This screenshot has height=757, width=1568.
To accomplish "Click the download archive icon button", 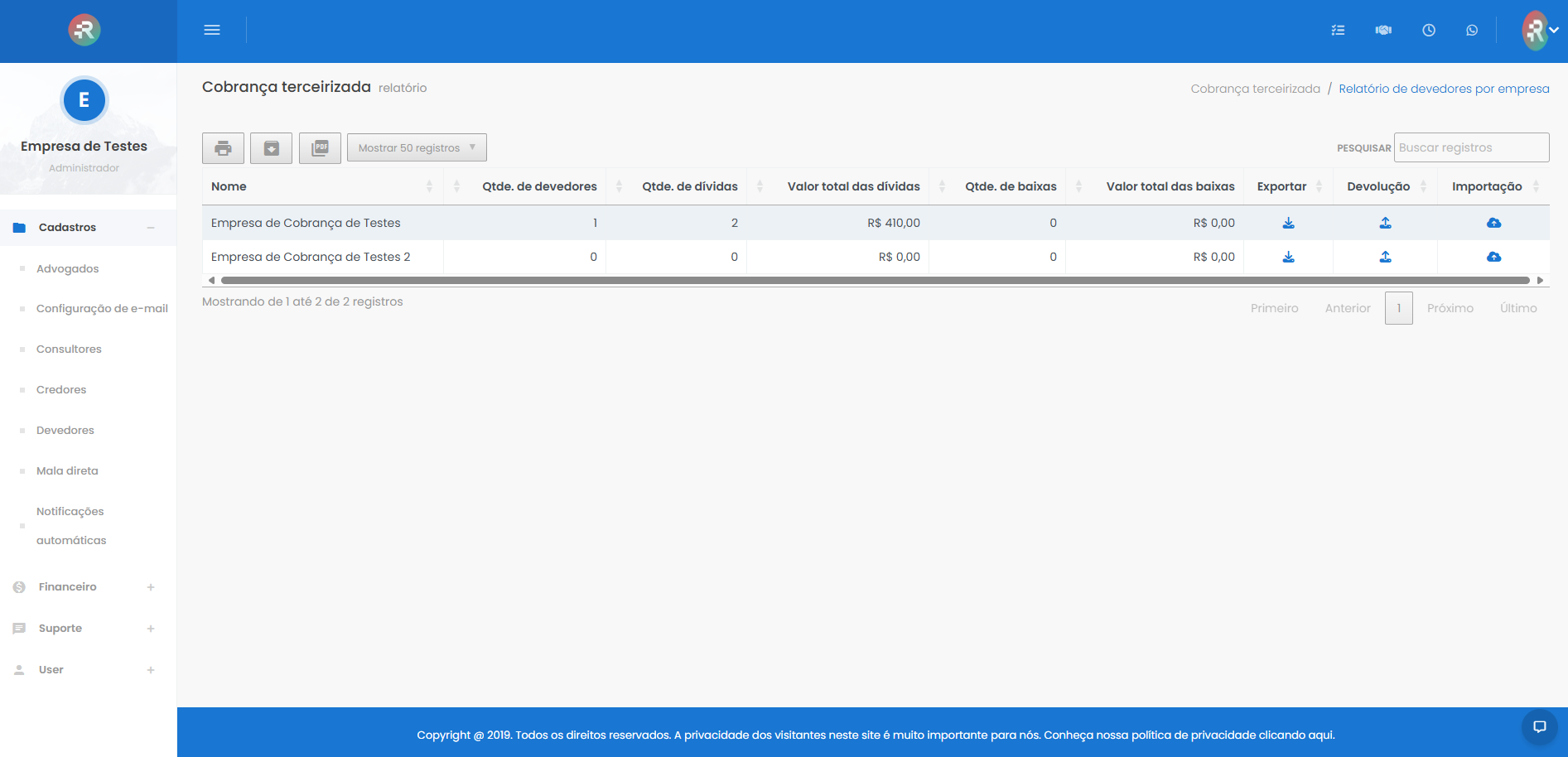I will pos(271,148).
